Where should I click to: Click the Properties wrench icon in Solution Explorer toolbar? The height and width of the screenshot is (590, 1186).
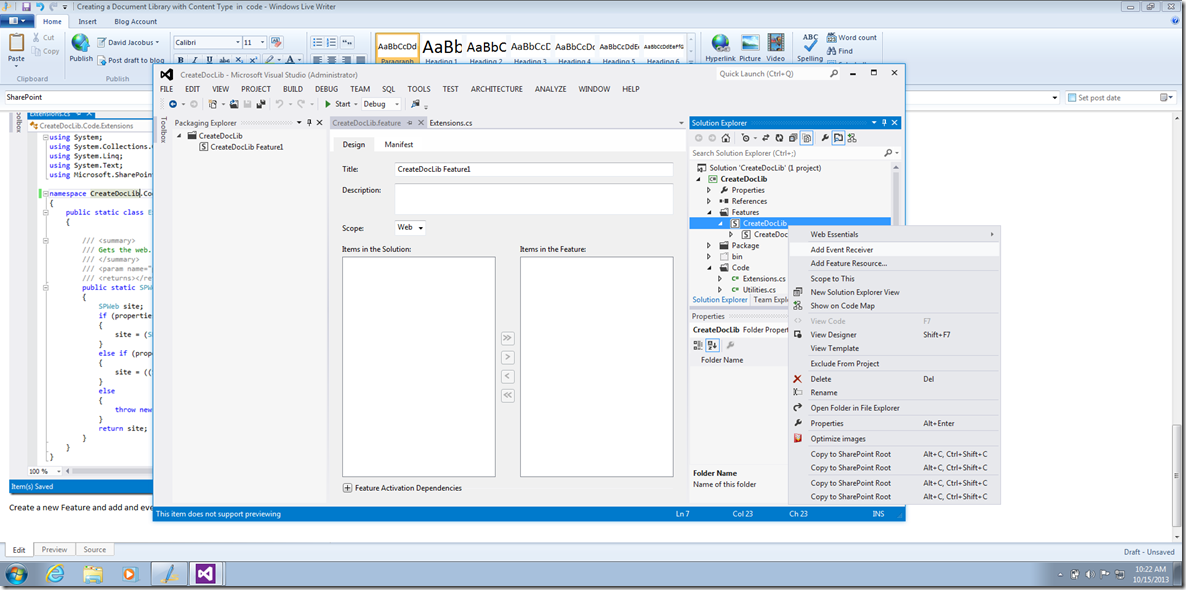(x=824, y=138)
